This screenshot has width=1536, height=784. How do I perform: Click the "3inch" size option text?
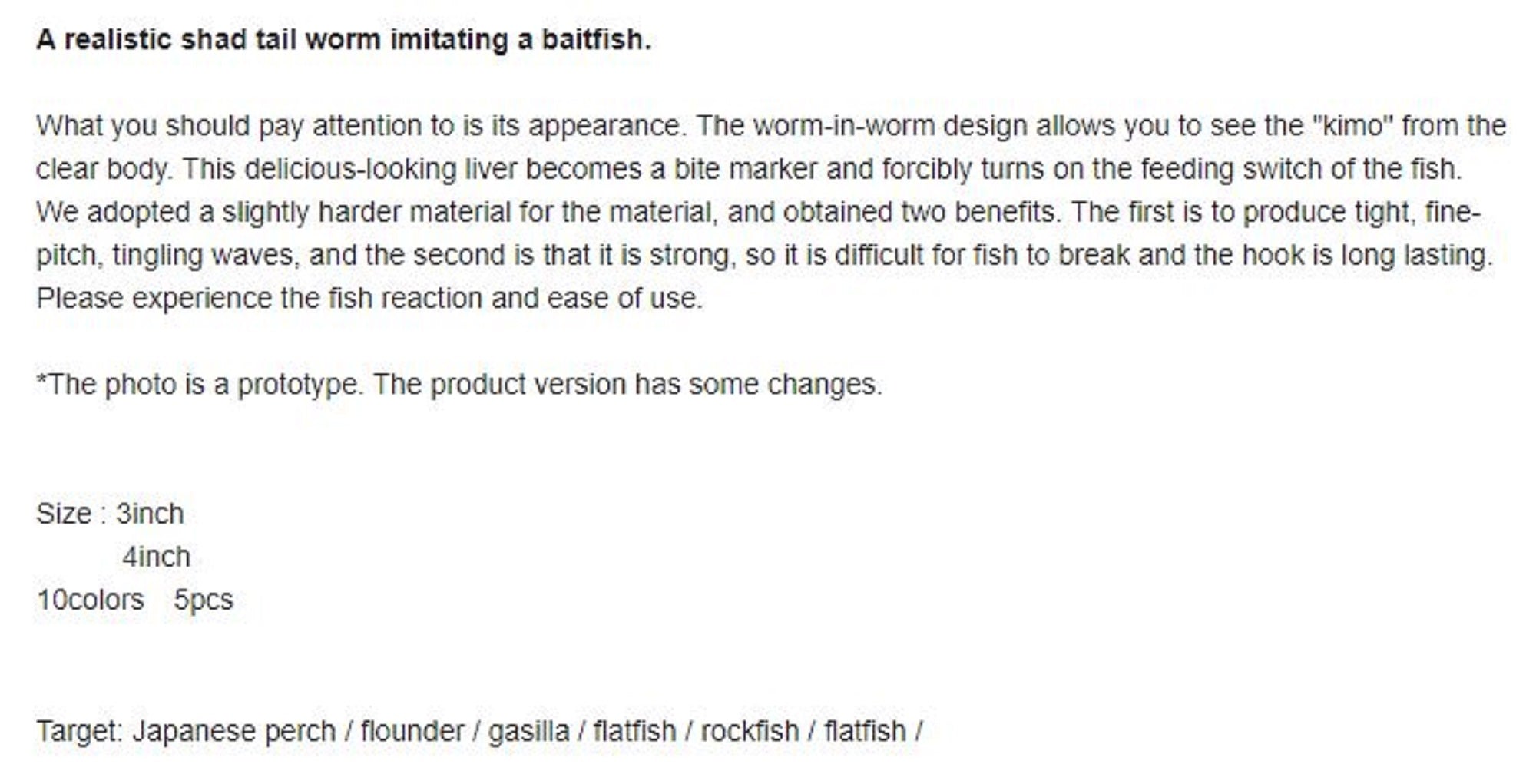[150, 514]
